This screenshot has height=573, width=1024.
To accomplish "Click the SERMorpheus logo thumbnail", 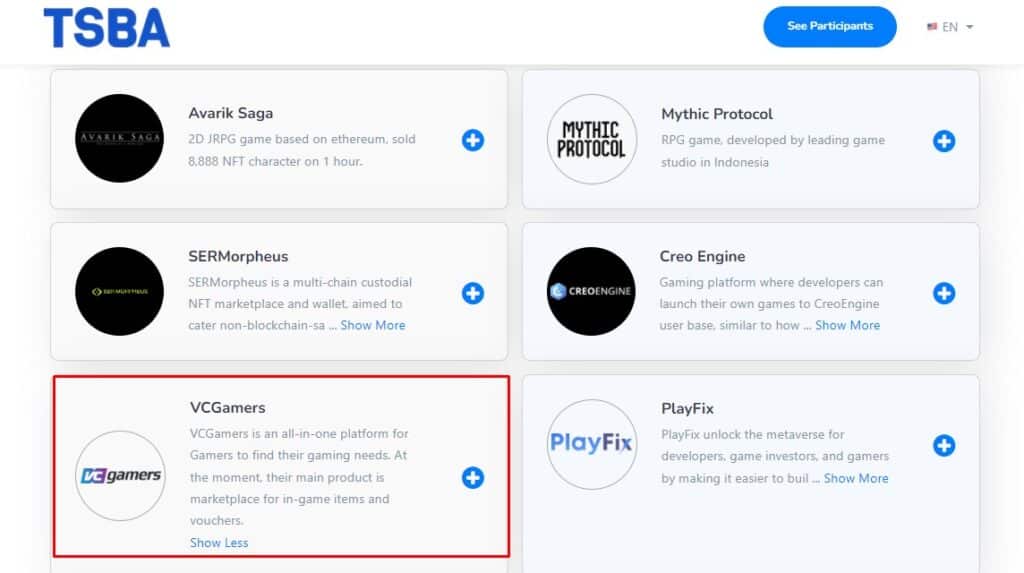I will point(120,292).
